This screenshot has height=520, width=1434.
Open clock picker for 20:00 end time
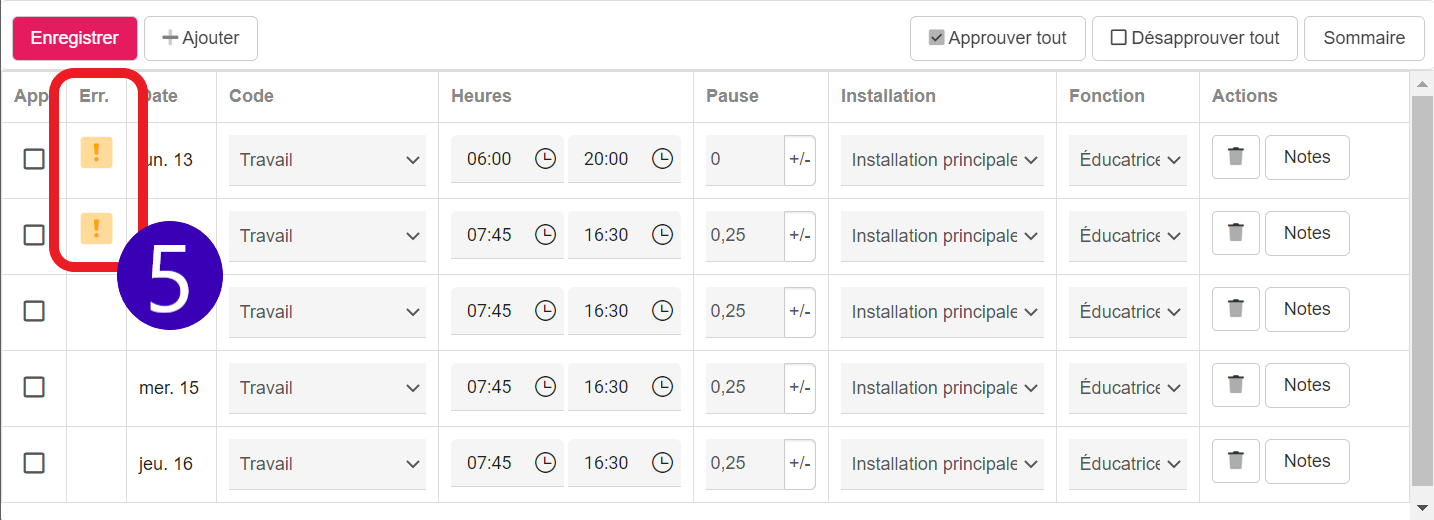662,159
